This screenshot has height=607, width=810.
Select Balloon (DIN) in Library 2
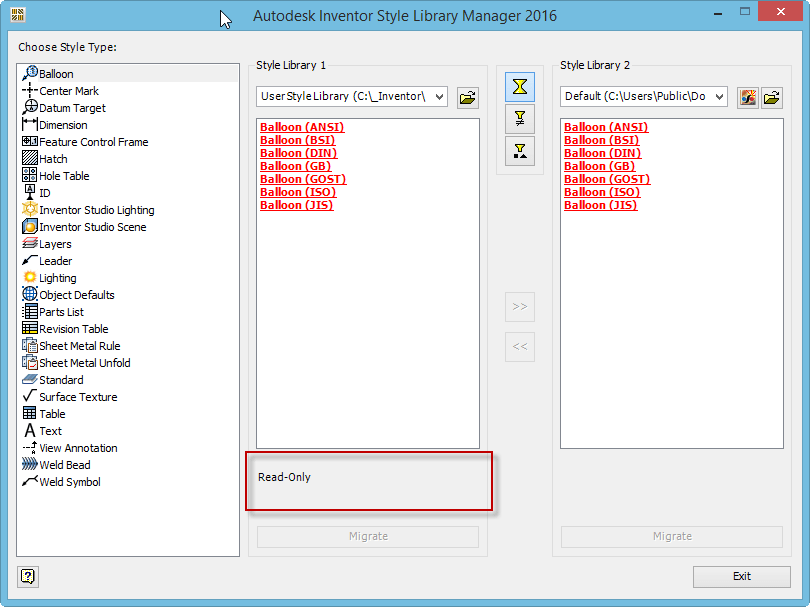pyautogui.click(x=602, y=153)
